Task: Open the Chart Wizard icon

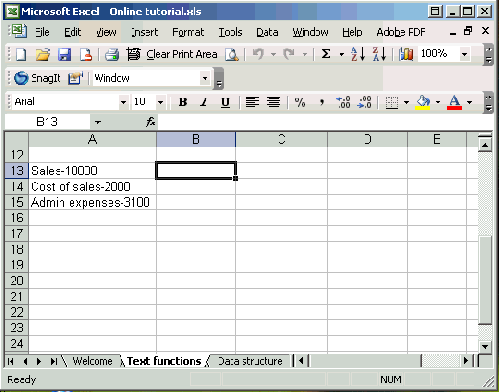Action: 406,54
